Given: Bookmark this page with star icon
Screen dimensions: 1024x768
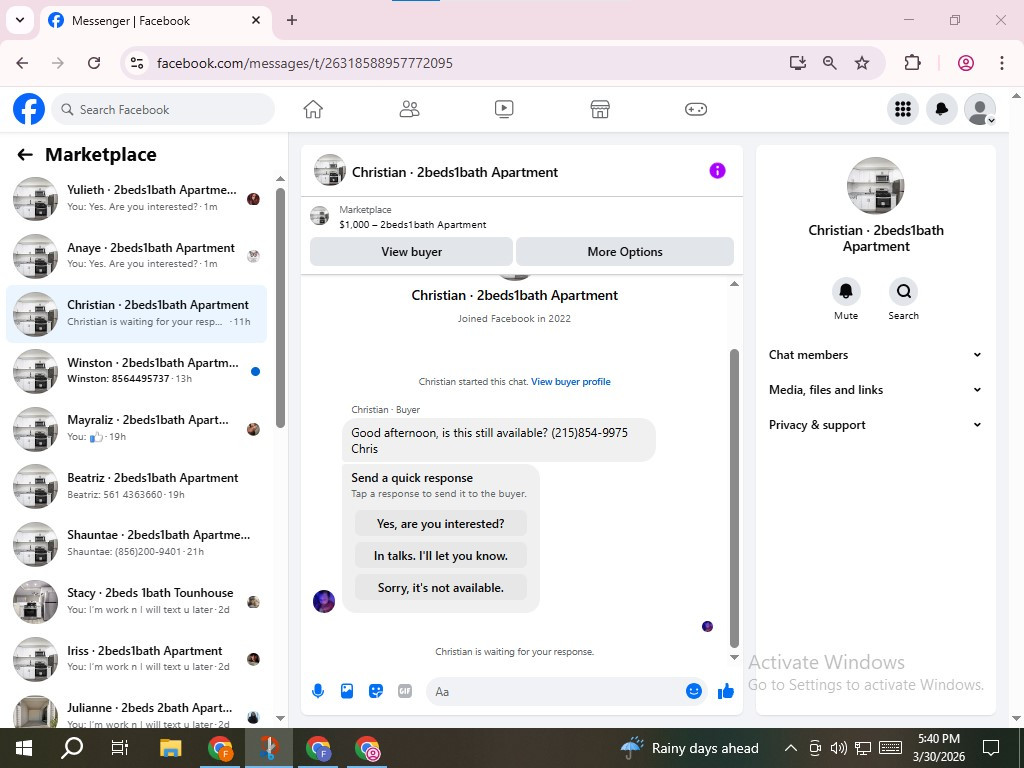Looking at the screenshot, I should [862, 63].
